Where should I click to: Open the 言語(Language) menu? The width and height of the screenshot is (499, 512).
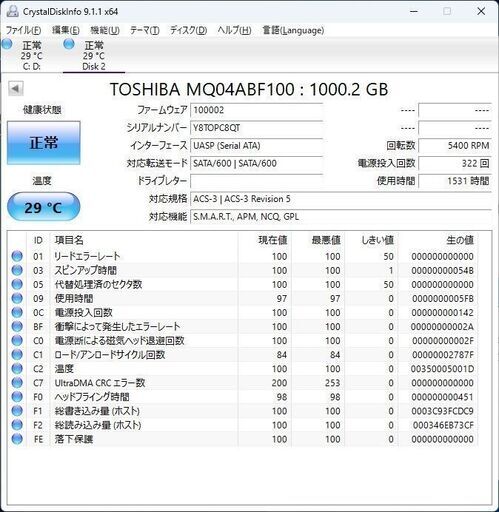click(x=293, y=30)
